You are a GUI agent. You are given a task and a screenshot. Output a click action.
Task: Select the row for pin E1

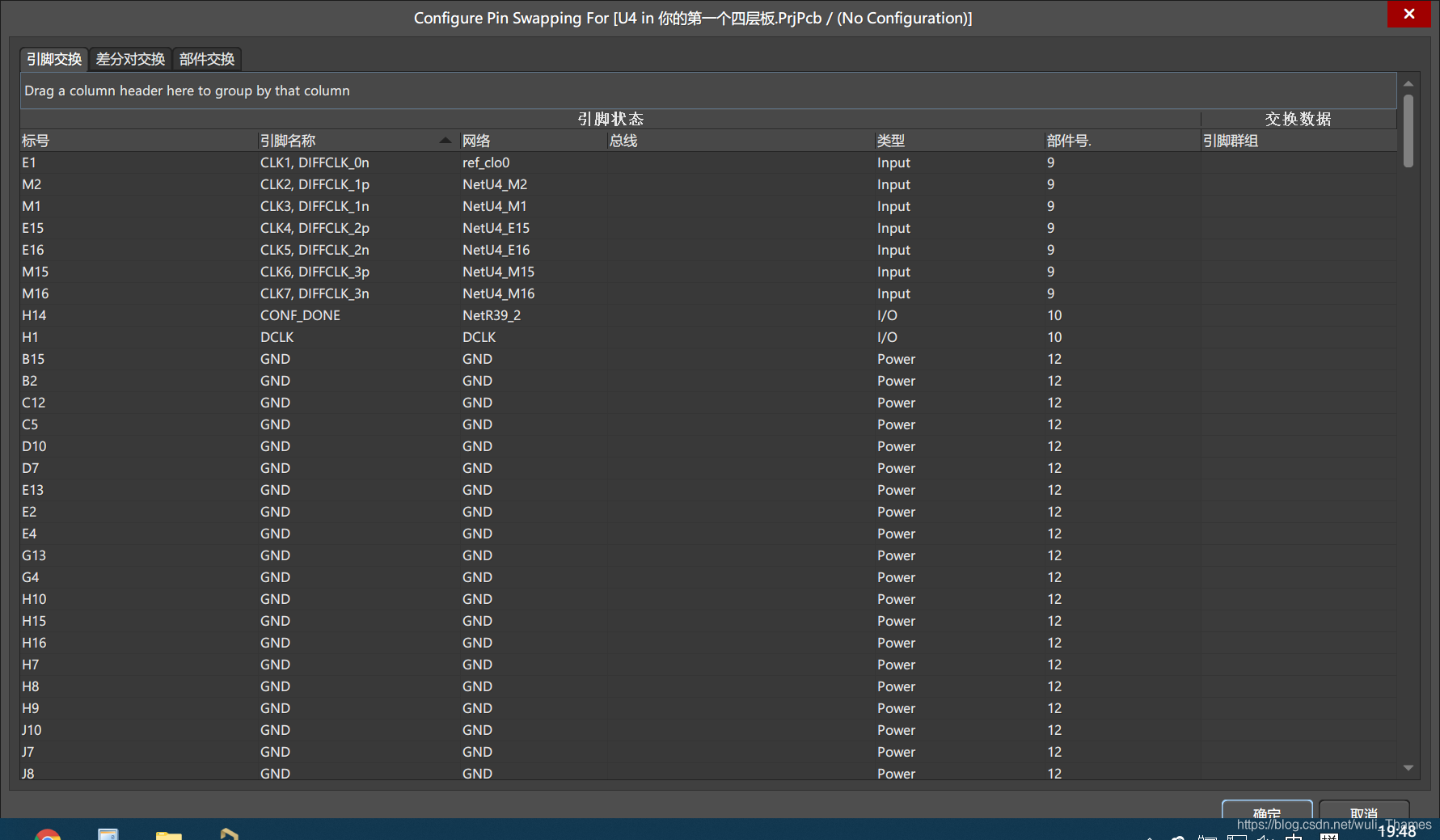point(708,163)
